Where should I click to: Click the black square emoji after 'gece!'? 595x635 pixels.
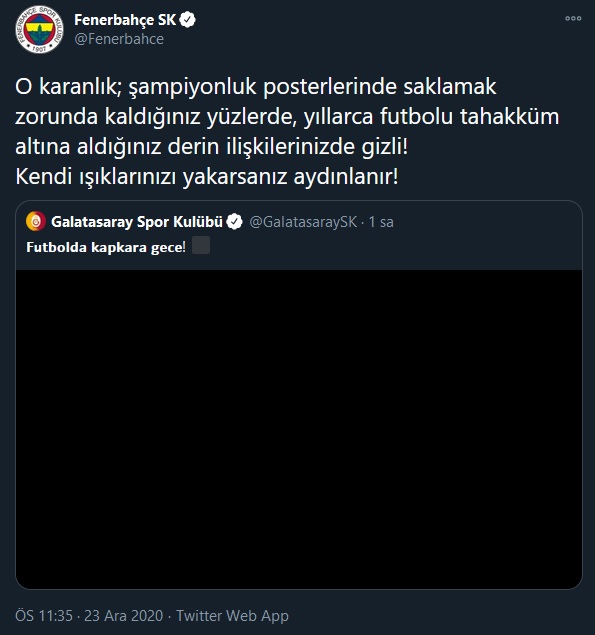[201, 245]
